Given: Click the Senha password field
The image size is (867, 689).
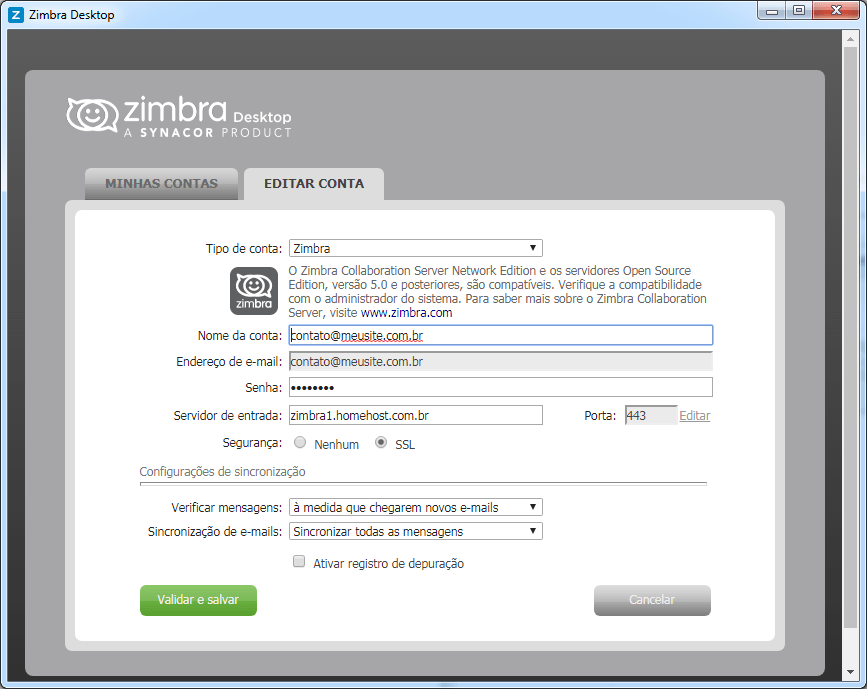Looking at the screenshot, I should pos(501,387).
